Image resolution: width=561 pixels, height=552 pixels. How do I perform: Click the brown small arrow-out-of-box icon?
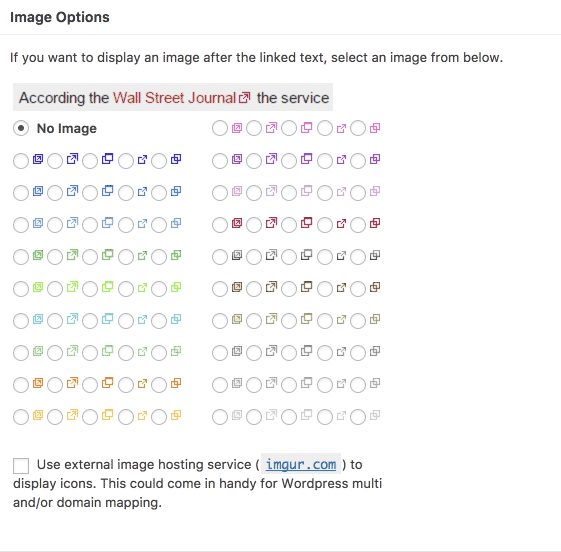click(341, 288)
